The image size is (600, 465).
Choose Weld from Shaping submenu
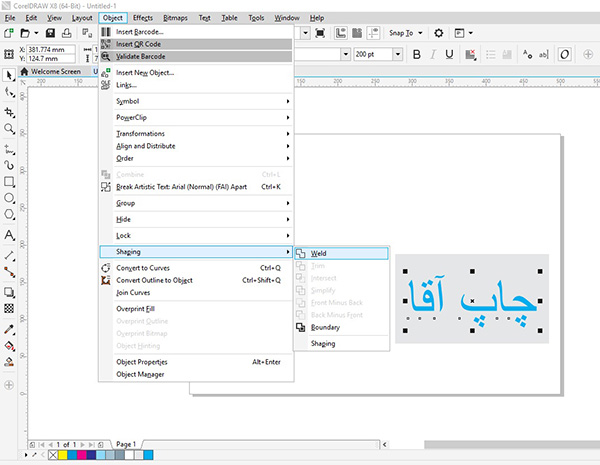point(342,253)
